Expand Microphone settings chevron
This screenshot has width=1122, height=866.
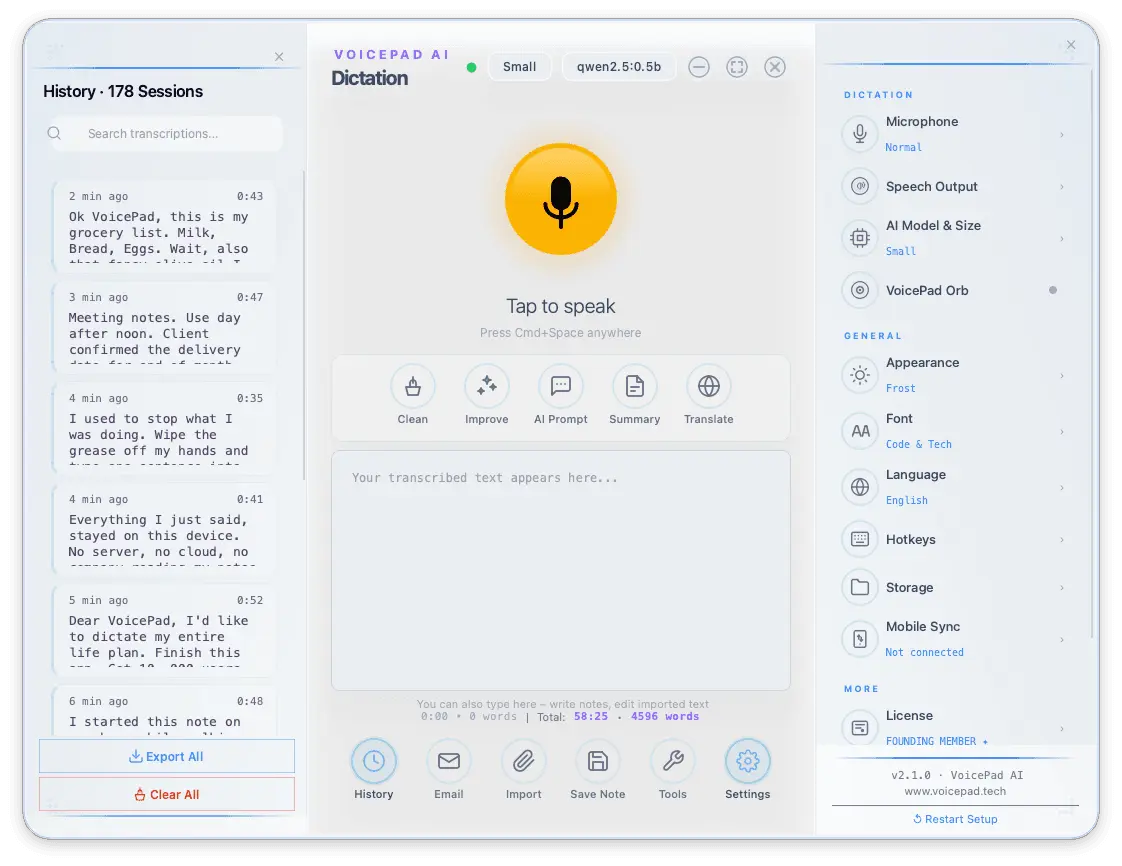pyautogui.click(x=1062, y=135)
